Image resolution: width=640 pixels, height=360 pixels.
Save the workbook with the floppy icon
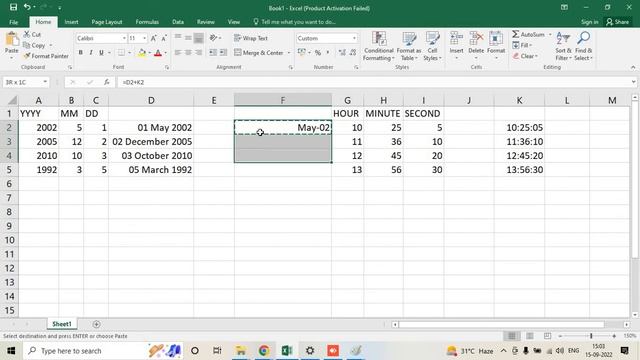(x=13, y=7)
